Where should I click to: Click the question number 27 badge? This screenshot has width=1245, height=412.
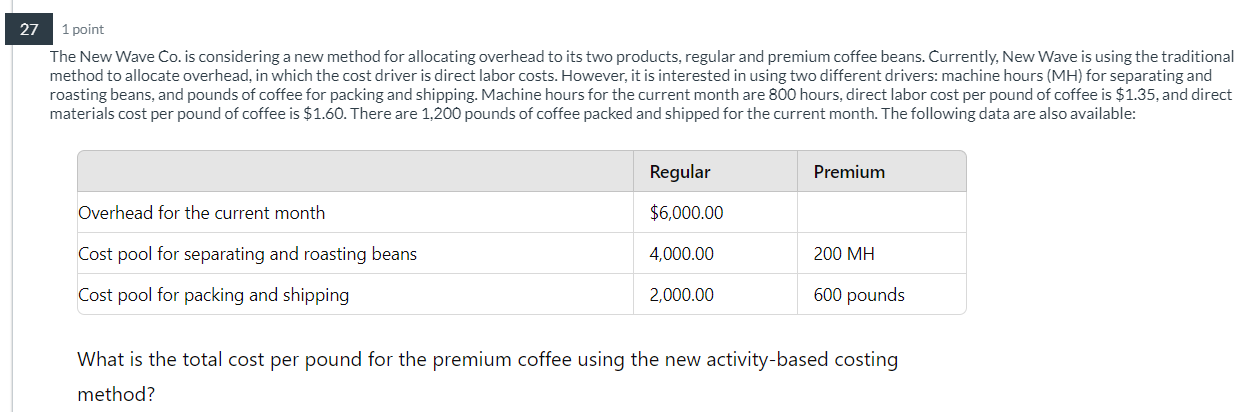tap(29, 30)
